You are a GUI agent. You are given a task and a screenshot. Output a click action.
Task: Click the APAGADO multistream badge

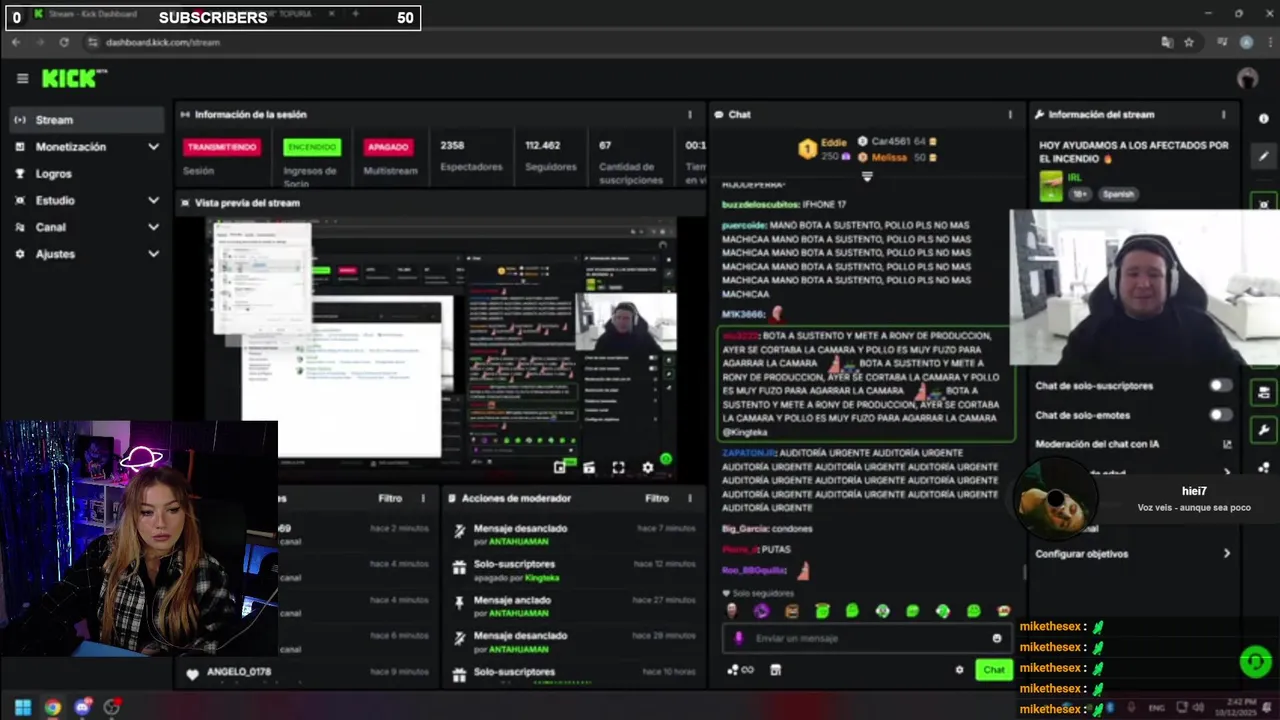[x=388, y=147]
